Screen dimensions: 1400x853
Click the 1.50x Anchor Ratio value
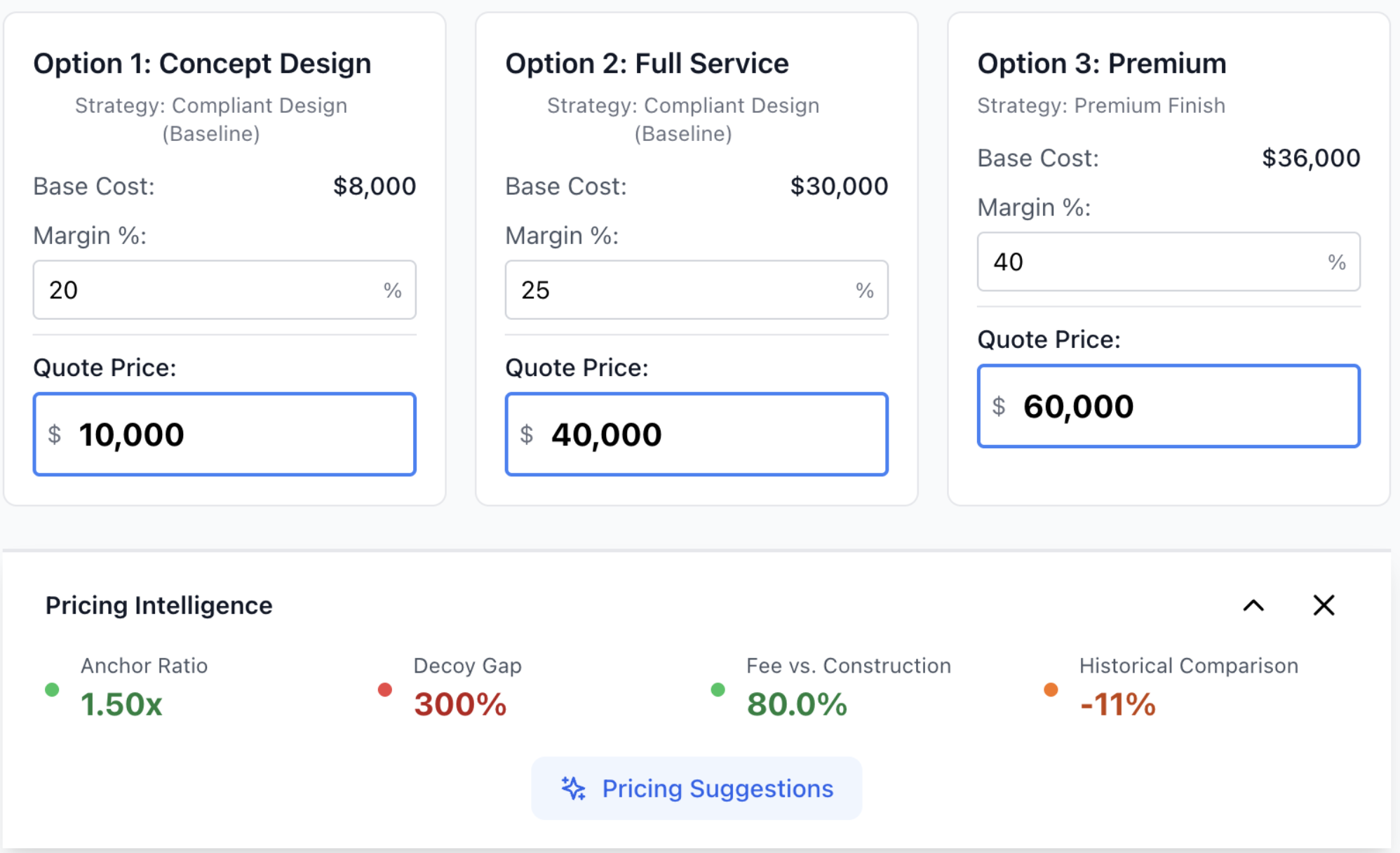pyautogui.click(x=121, y=704)
